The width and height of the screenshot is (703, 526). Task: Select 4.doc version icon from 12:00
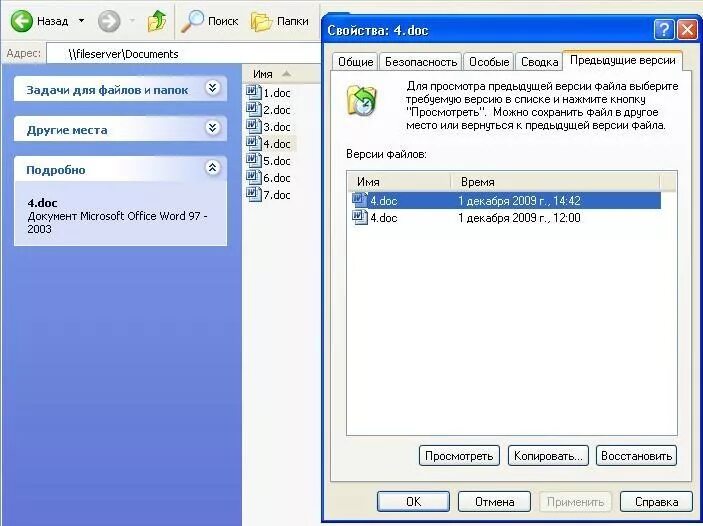tap(360, 217)
